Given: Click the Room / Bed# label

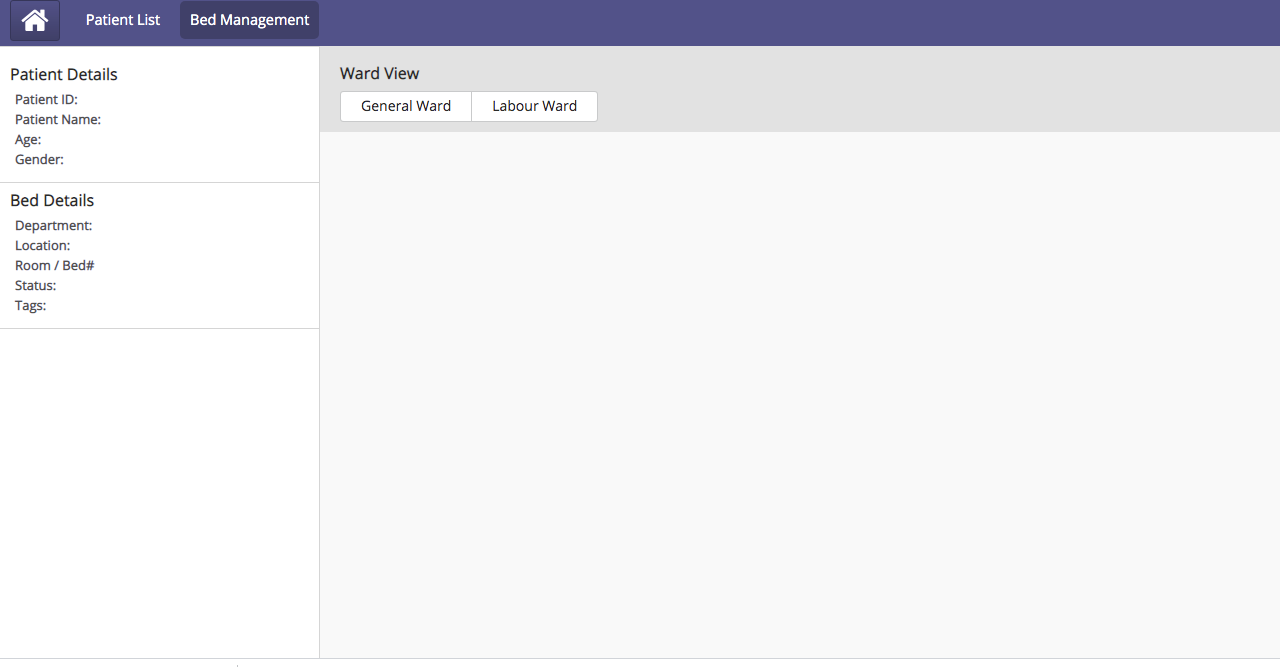Looking at the screenshot, I should point(54,266).
